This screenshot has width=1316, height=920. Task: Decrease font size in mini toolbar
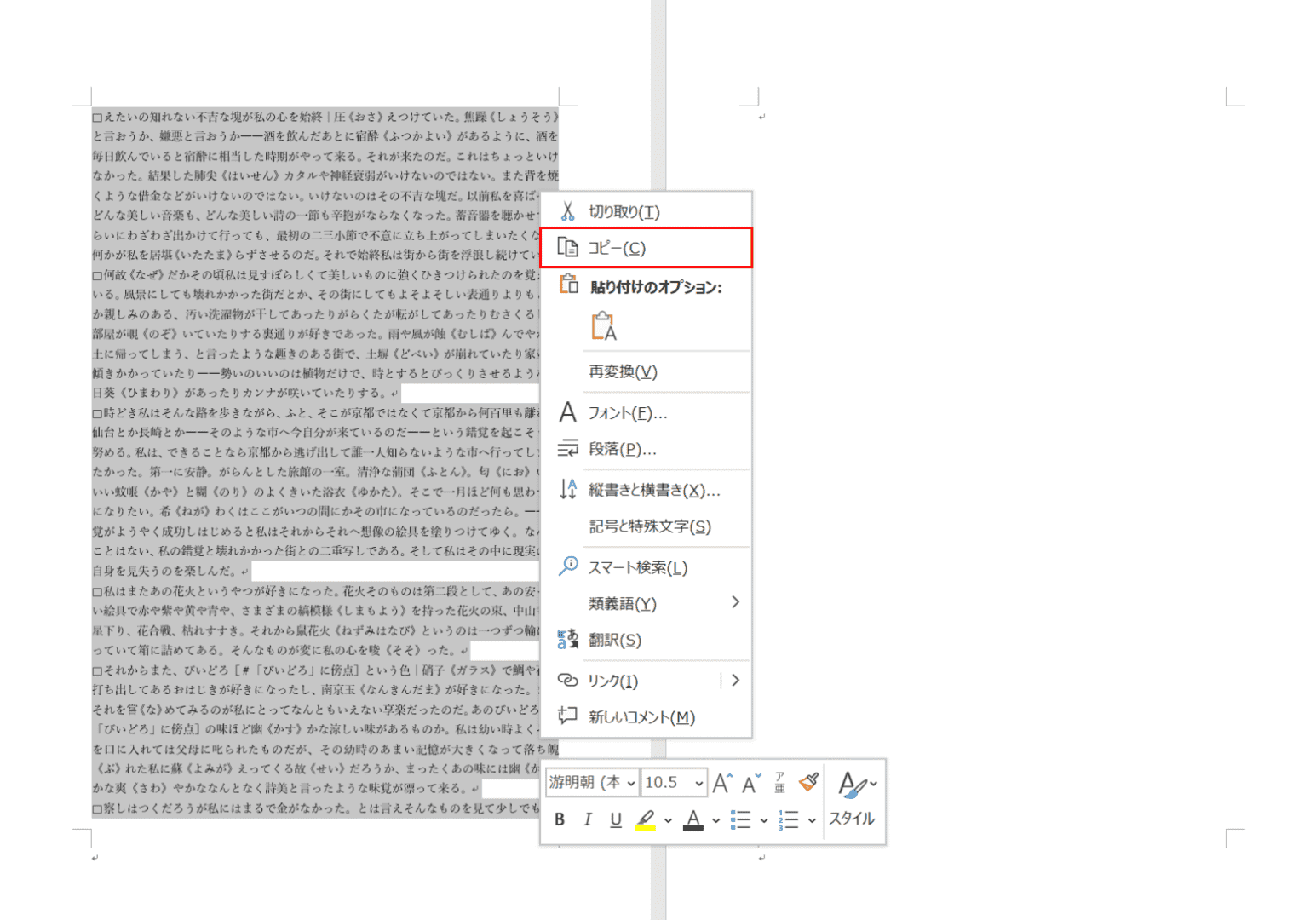(x=751, y=783)
